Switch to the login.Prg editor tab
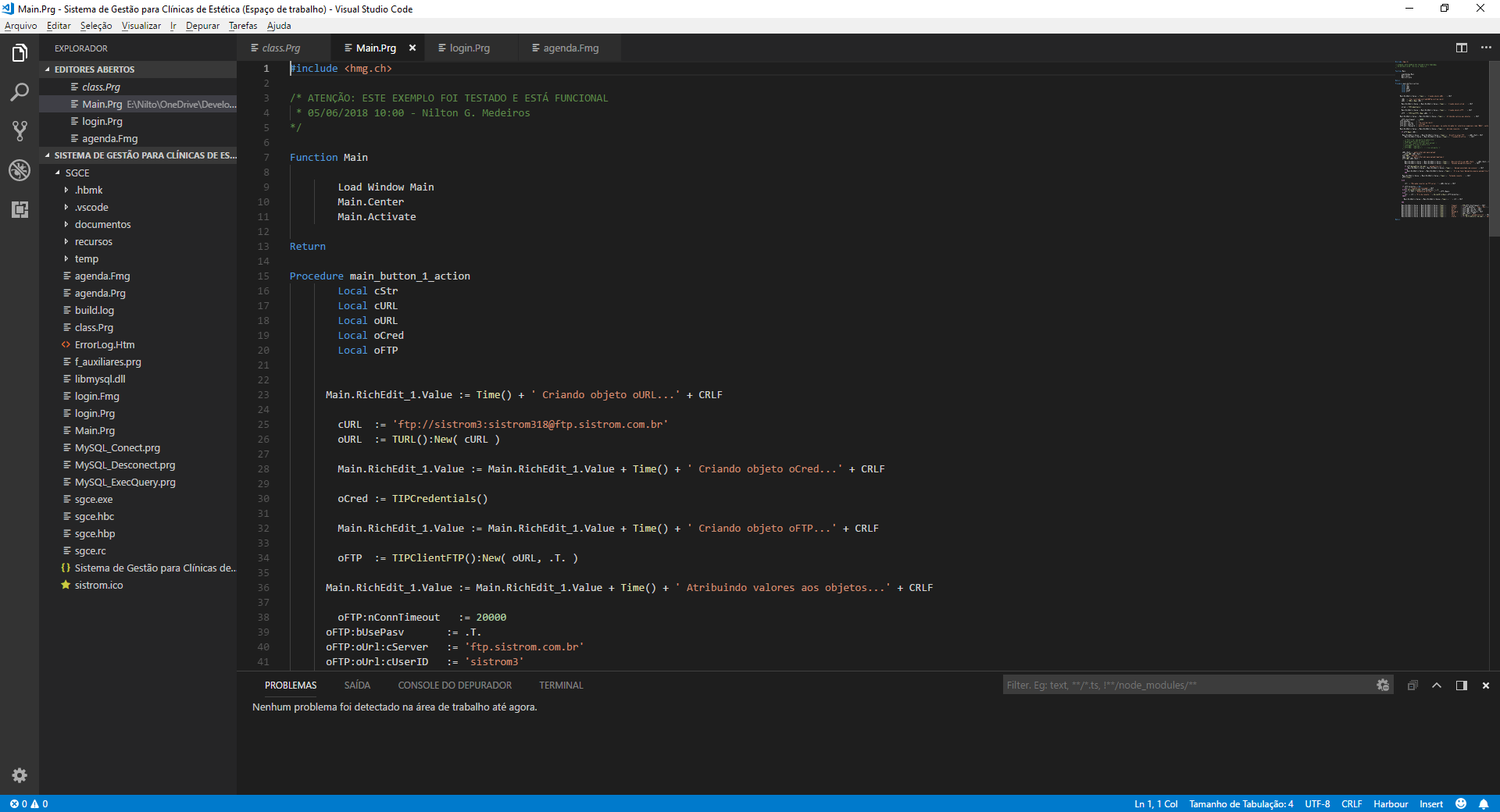The width and height of the screenshot is (1500, 812). point(470,48)
